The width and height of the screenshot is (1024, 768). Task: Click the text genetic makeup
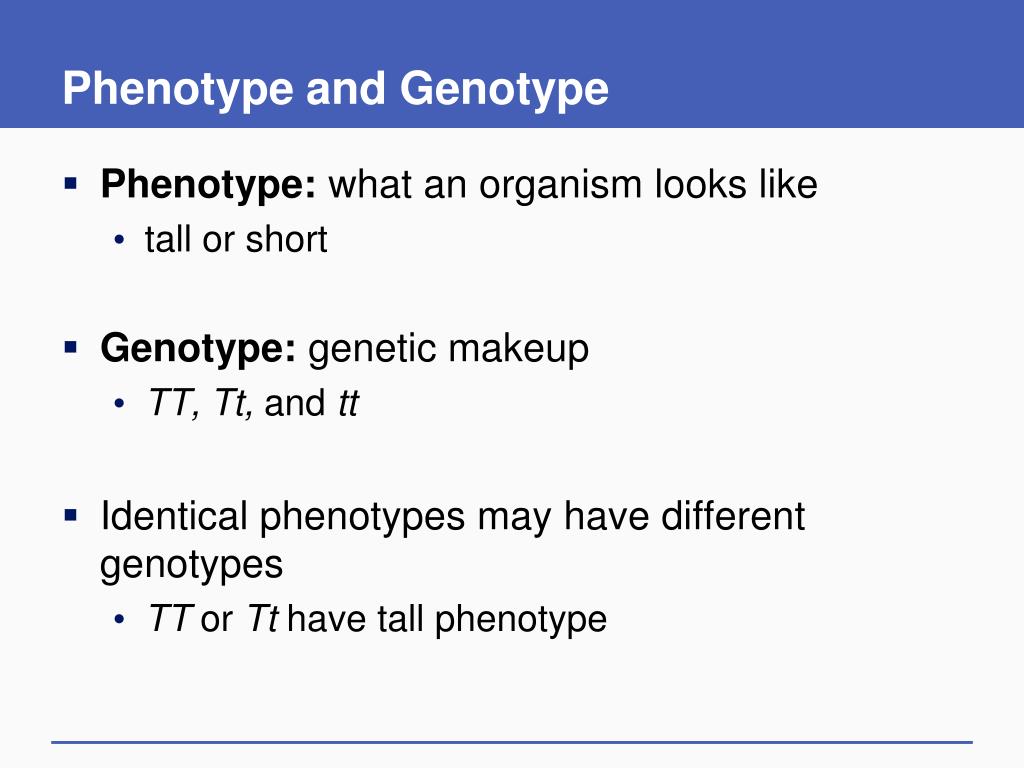tap(448, 349)
